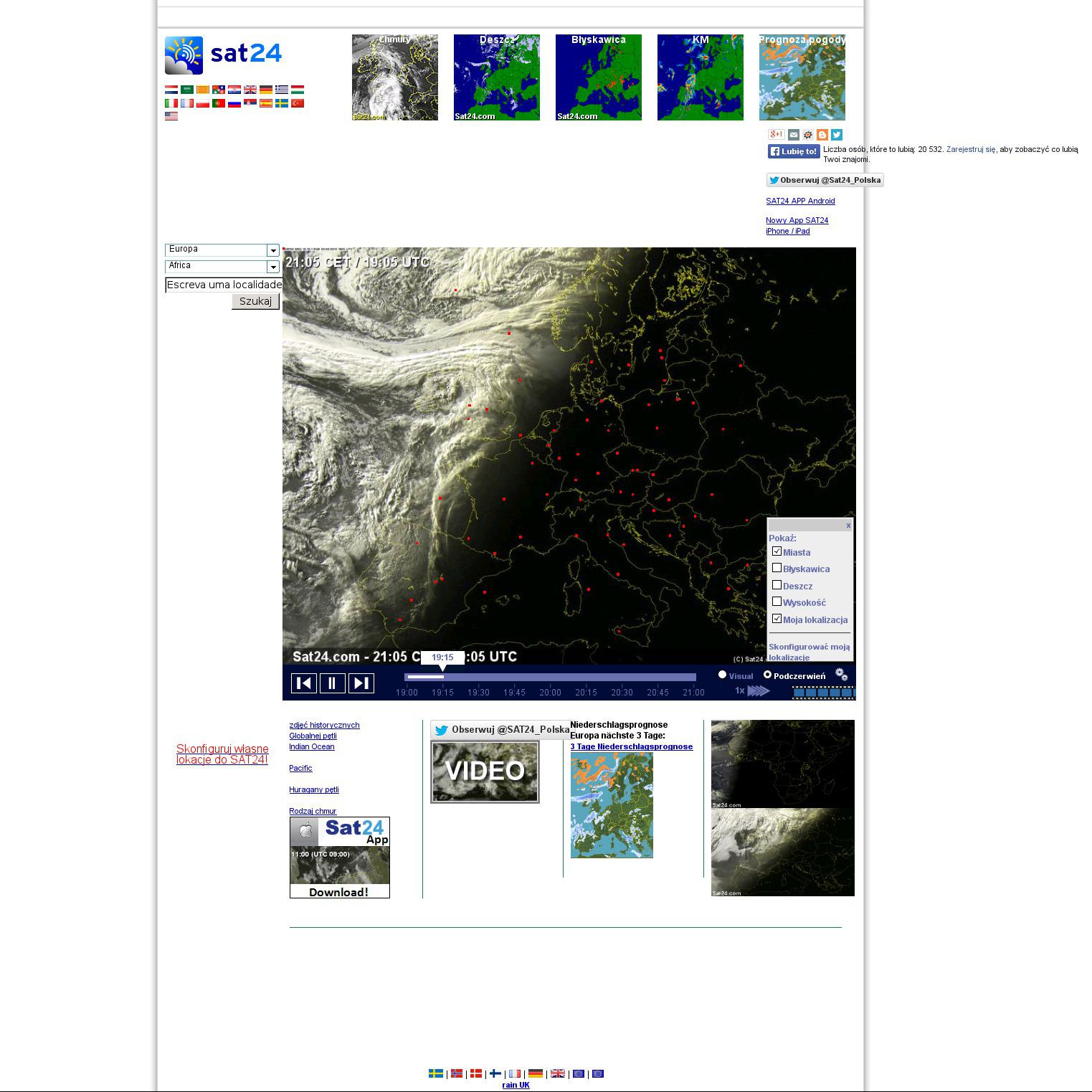1092x1092 pixels.
Task: Expand the Africa dropdown list
Action: 273,267
